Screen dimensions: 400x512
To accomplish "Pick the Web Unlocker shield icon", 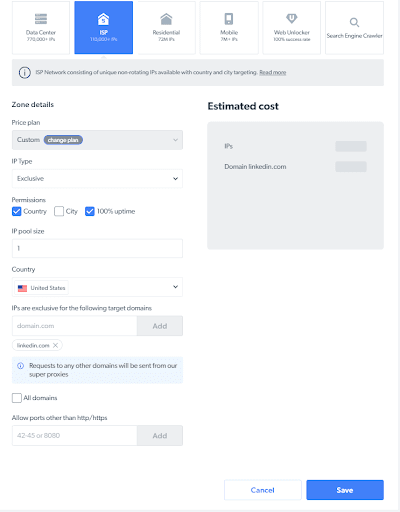I will 292,18.
